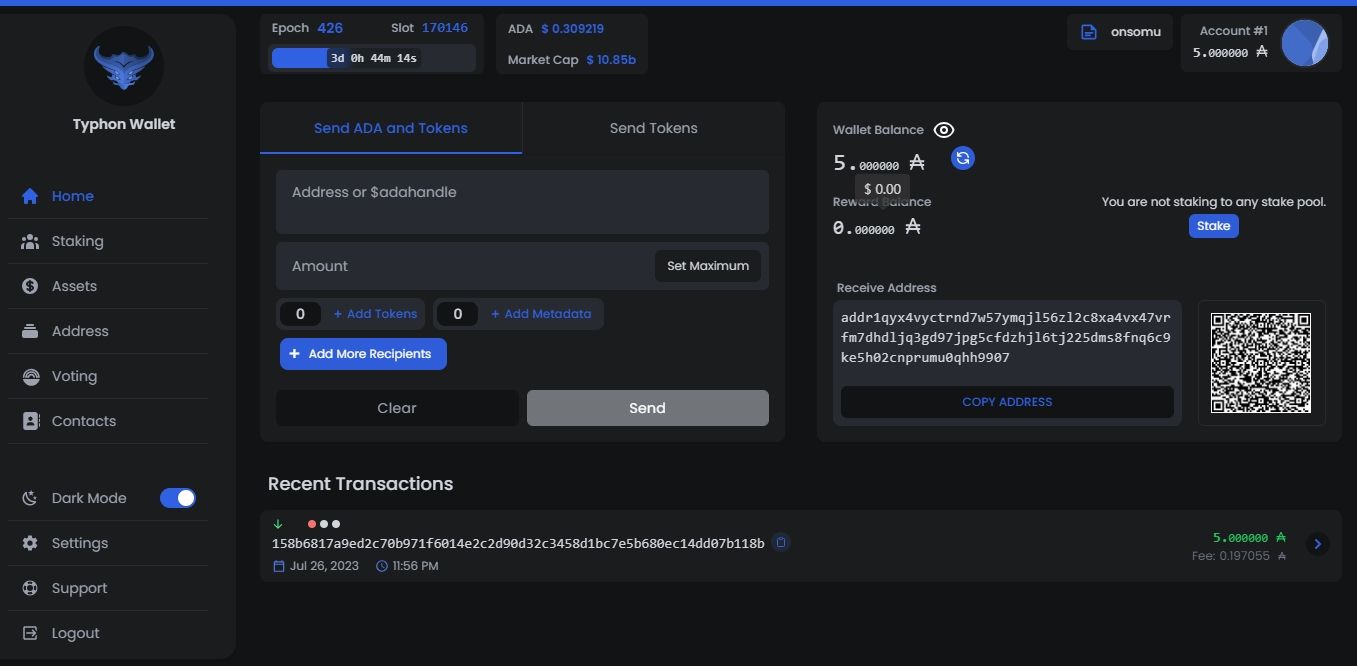Screen dimensions: 1357x666
Task: Click the Settings gear icon
Action: (x=30, y=543)
